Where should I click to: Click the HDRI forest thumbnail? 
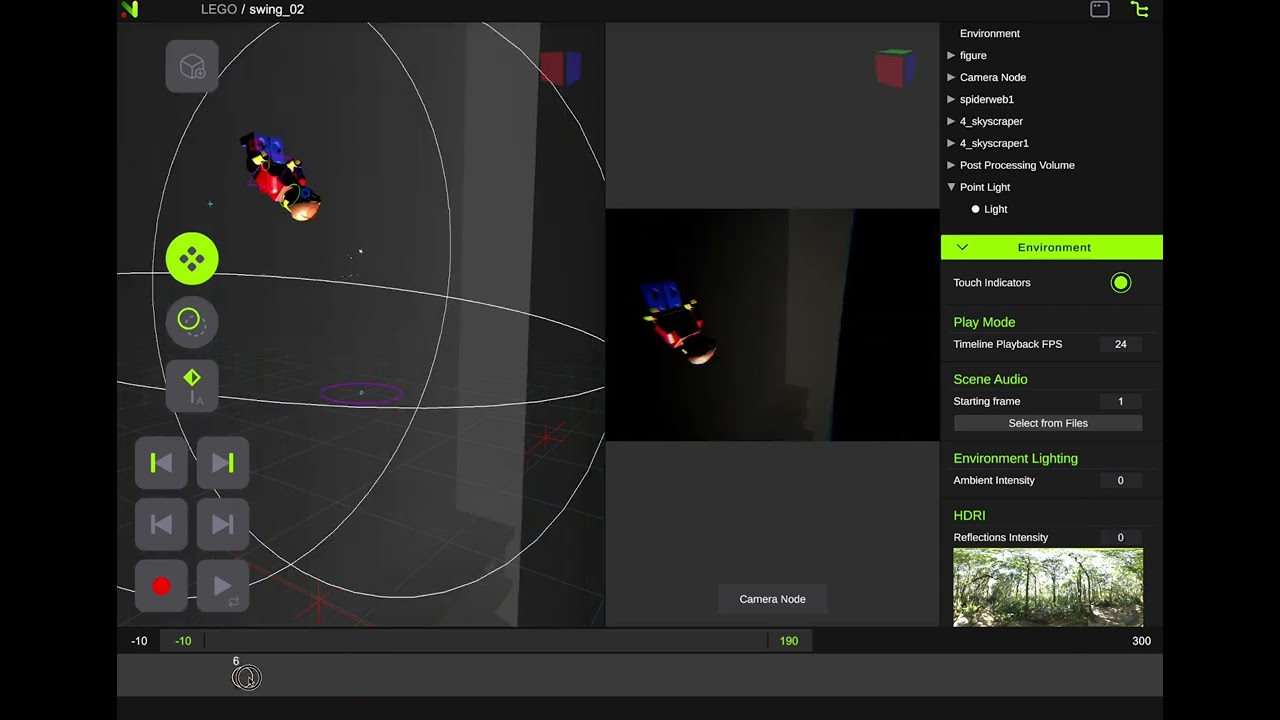click(1048, 587)
